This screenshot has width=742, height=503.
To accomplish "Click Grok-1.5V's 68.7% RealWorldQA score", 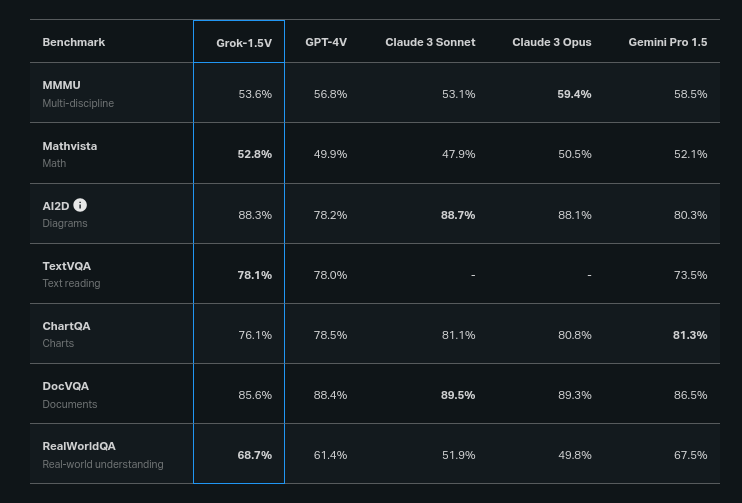I will (x=254, y=455).
